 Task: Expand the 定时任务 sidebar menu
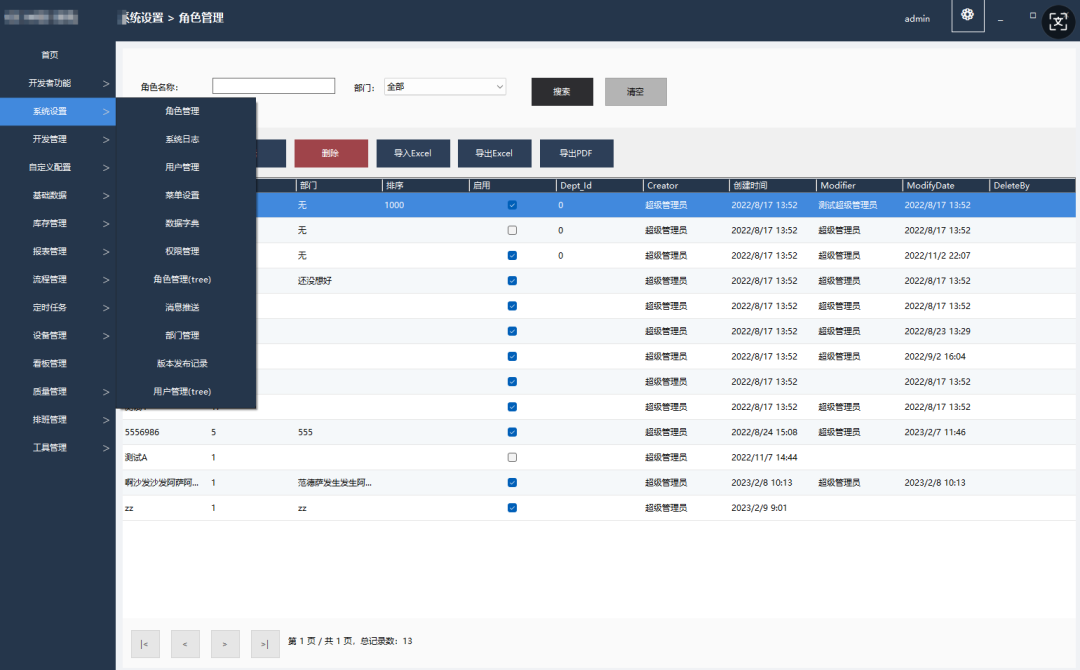point(58,308)
